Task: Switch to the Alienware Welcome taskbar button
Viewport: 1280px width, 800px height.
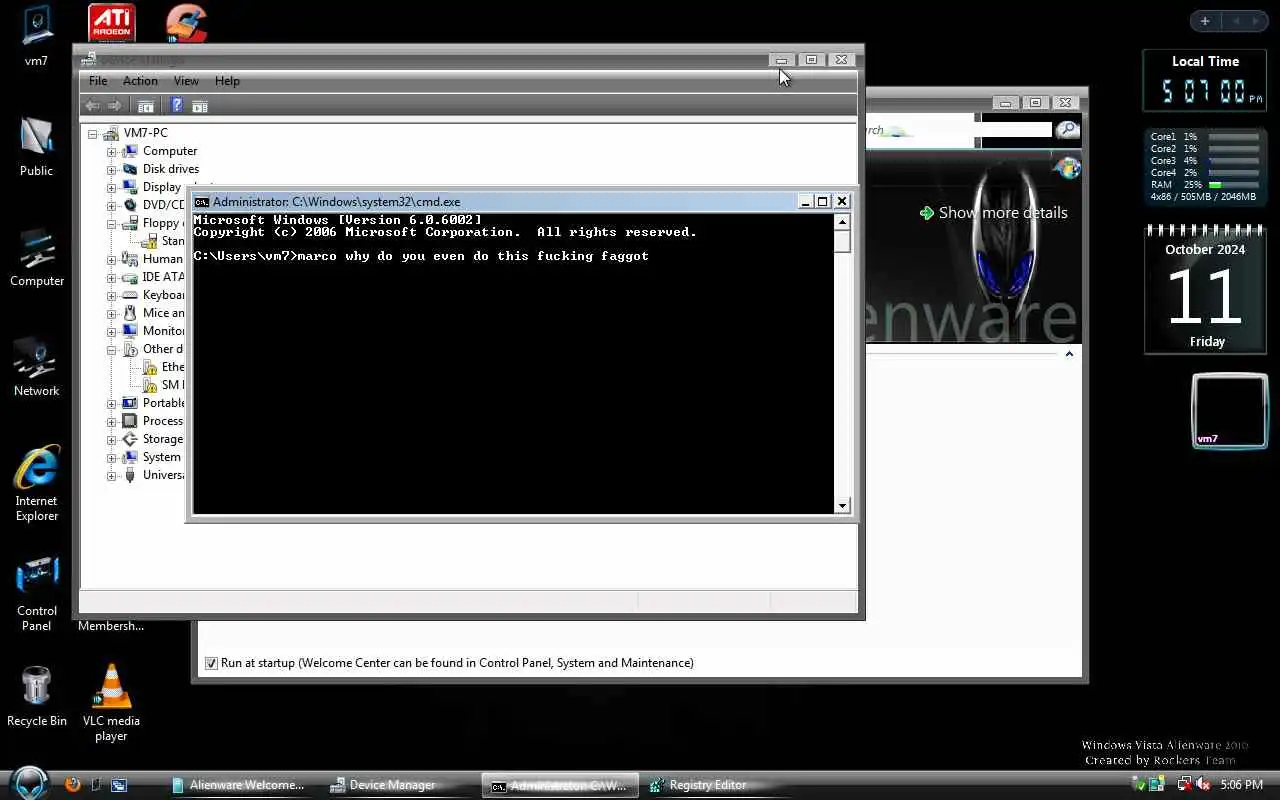Action: (240, 785)
